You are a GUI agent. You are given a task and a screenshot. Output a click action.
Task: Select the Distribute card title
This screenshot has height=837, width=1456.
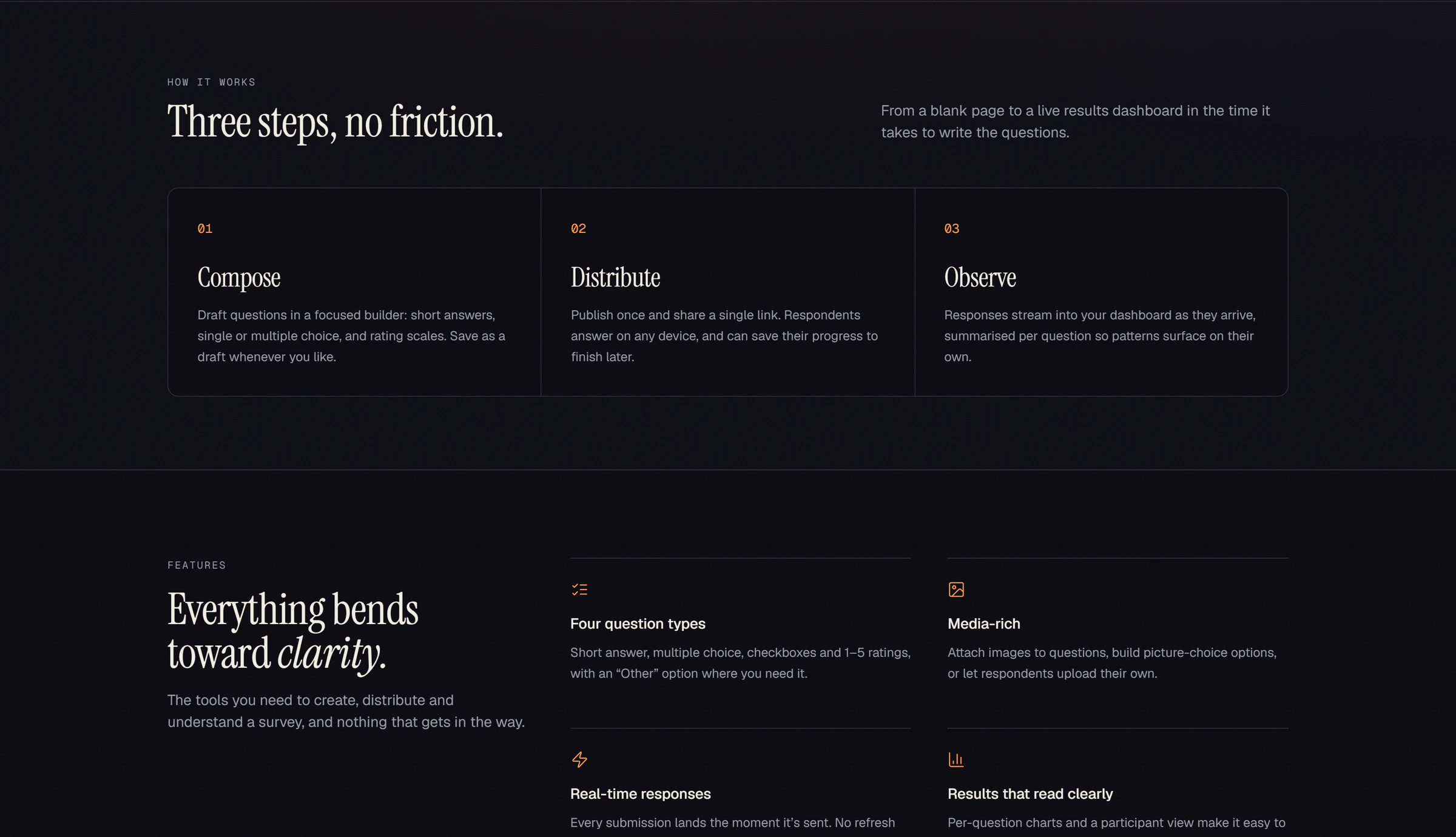tap(615, 277)
